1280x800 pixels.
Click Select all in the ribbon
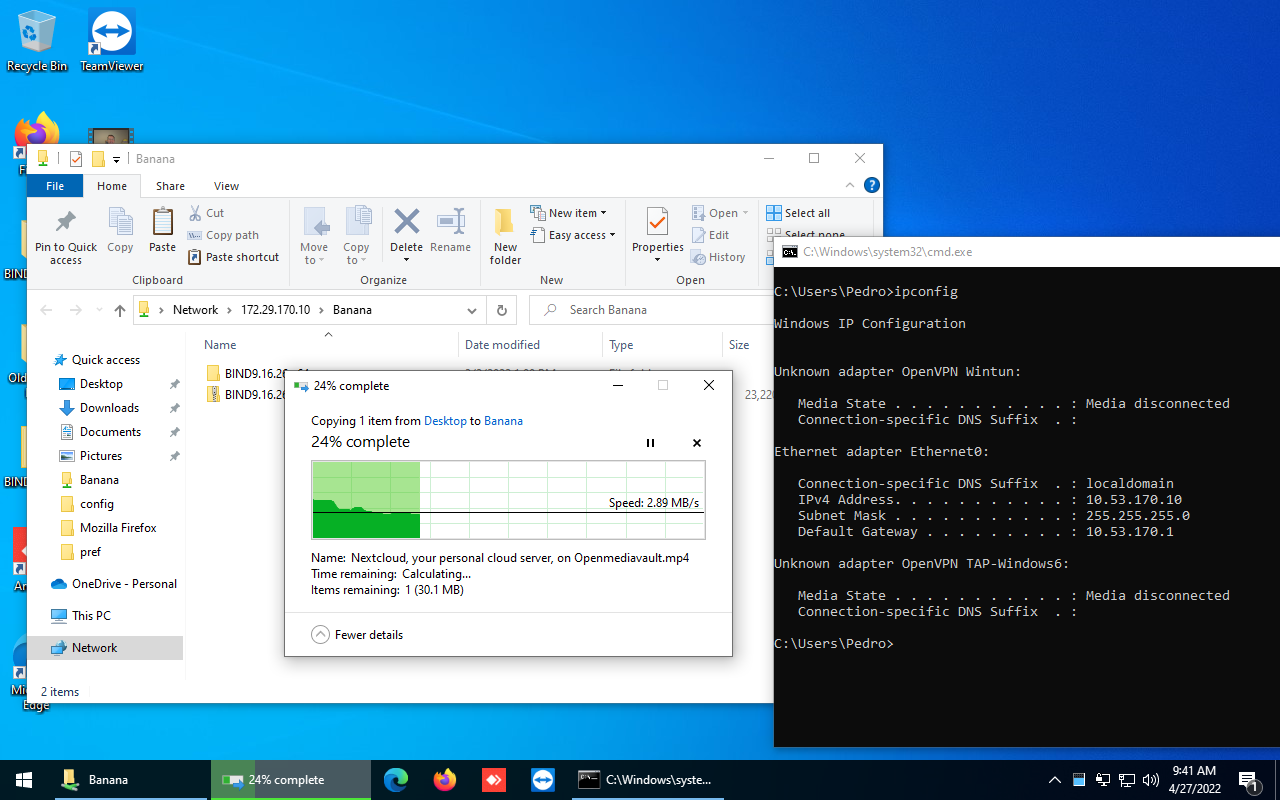(806, 213)
